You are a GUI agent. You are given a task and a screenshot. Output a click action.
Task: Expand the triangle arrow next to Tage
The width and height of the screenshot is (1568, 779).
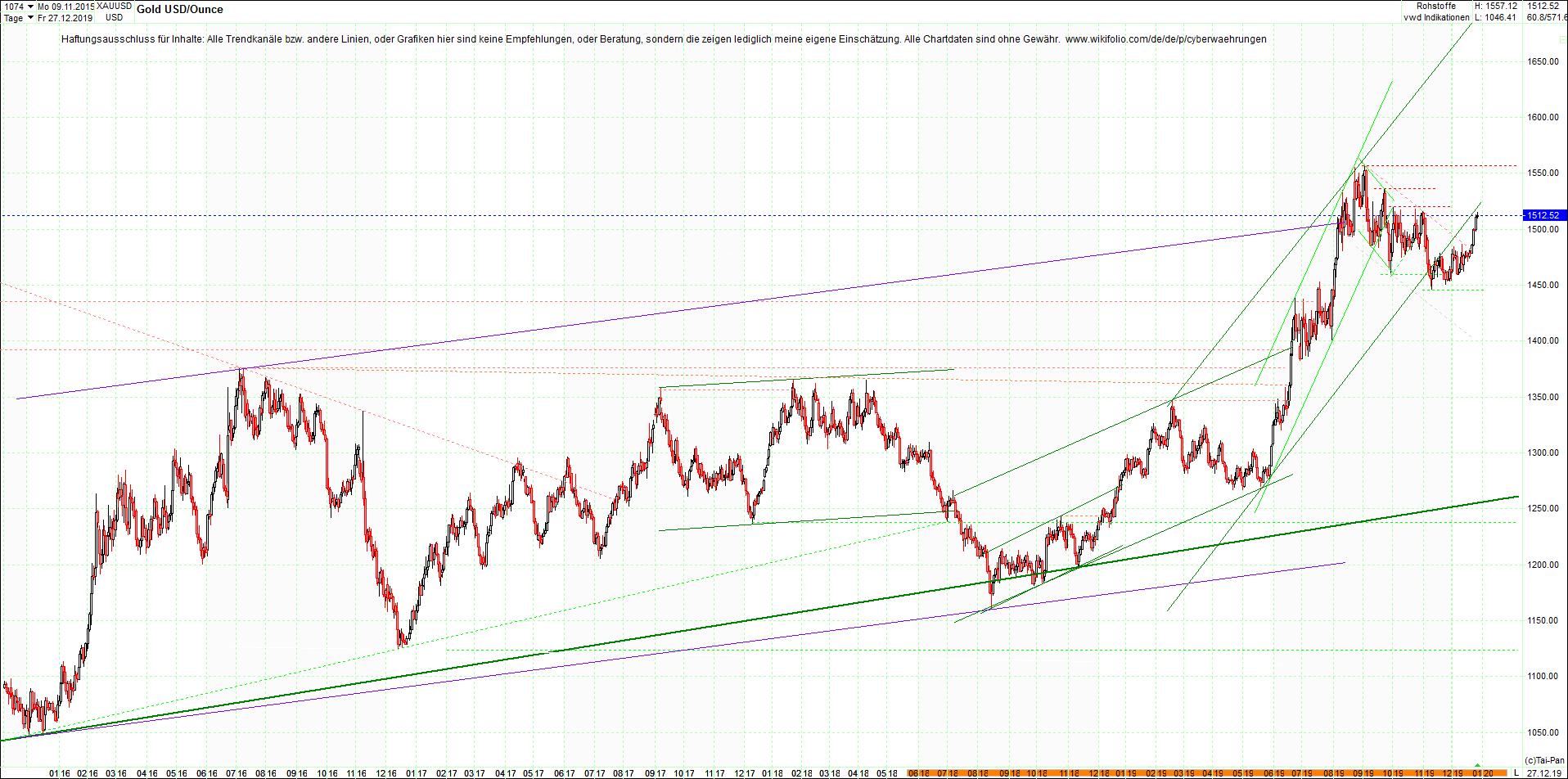coord(30,17)
